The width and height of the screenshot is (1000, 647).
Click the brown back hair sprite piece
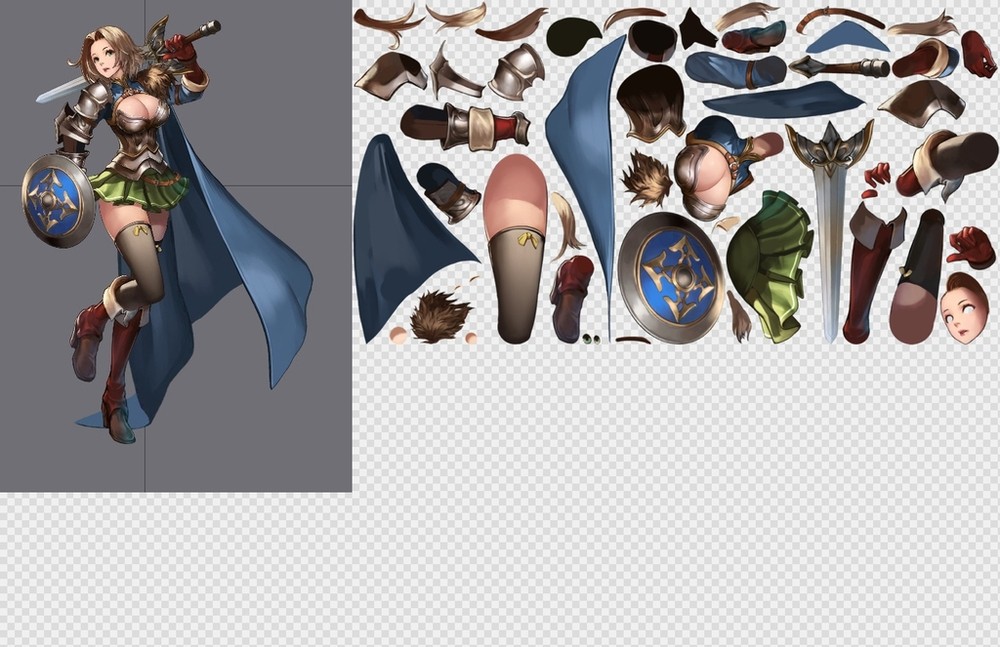(651, 104)
